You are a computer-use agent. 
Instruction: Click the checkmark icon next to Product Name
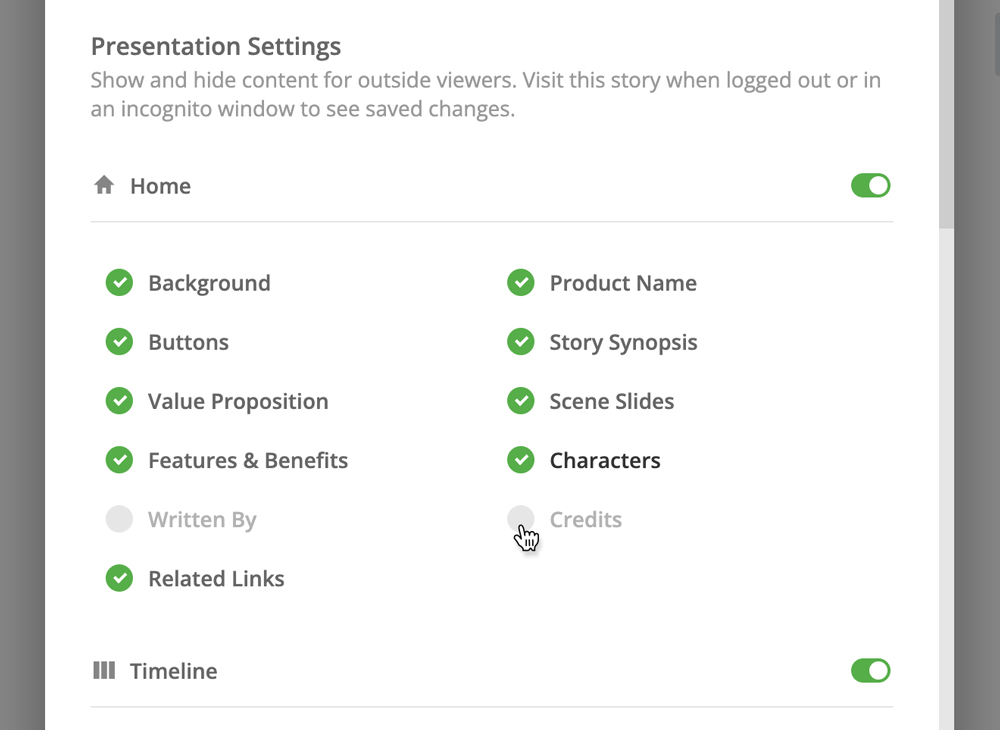tap(521, 283)
